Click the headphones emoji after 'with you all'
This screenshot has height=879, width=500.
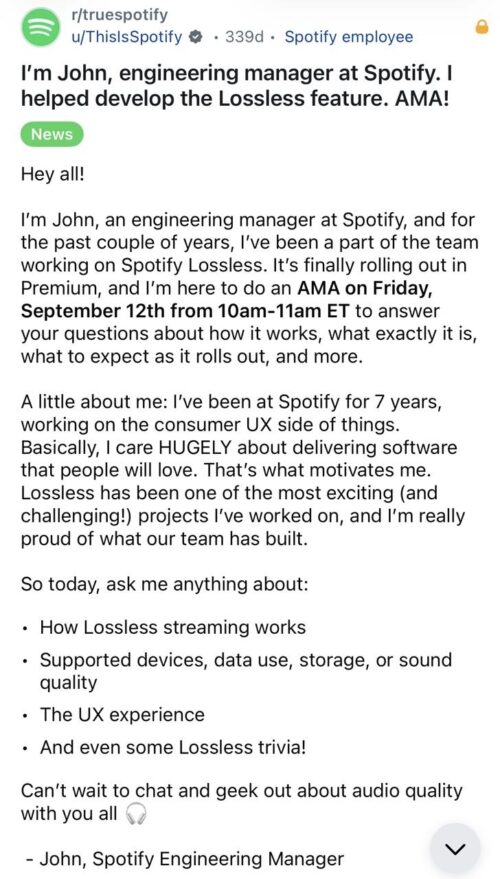coord(135,813)
